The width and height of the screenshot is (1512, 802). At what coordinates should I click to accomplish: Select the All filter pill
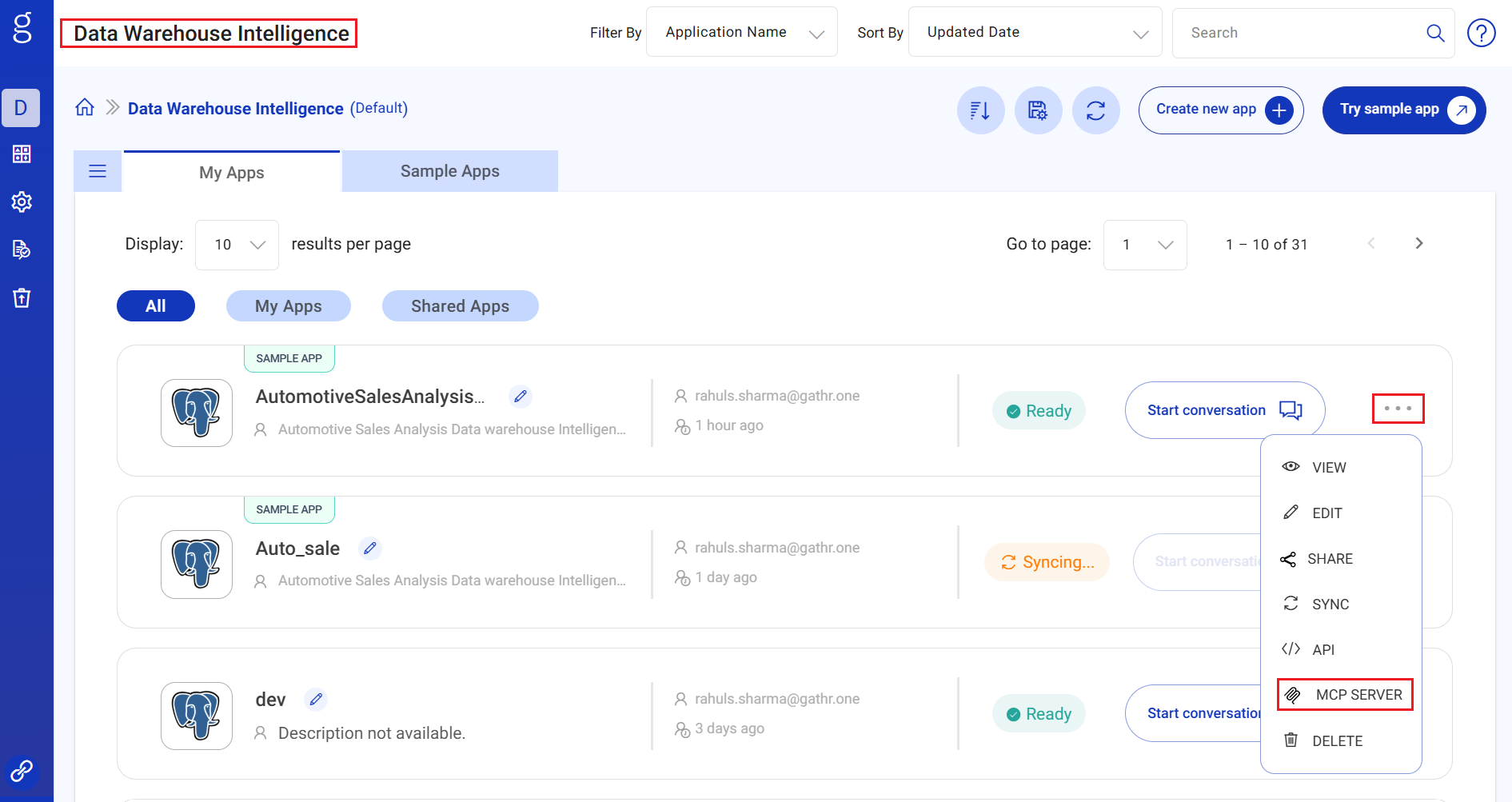click(x=156, y=306)
